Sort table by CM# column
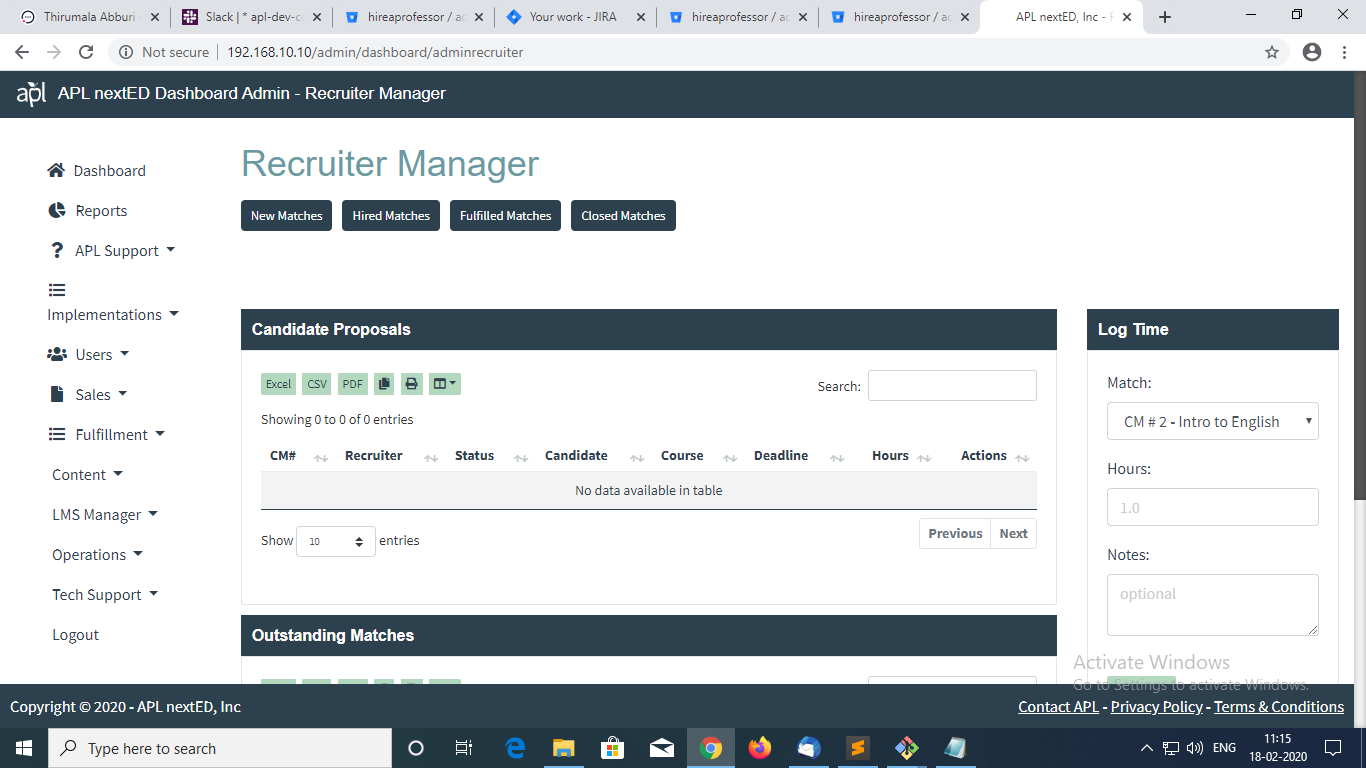 tap(283, 456)
